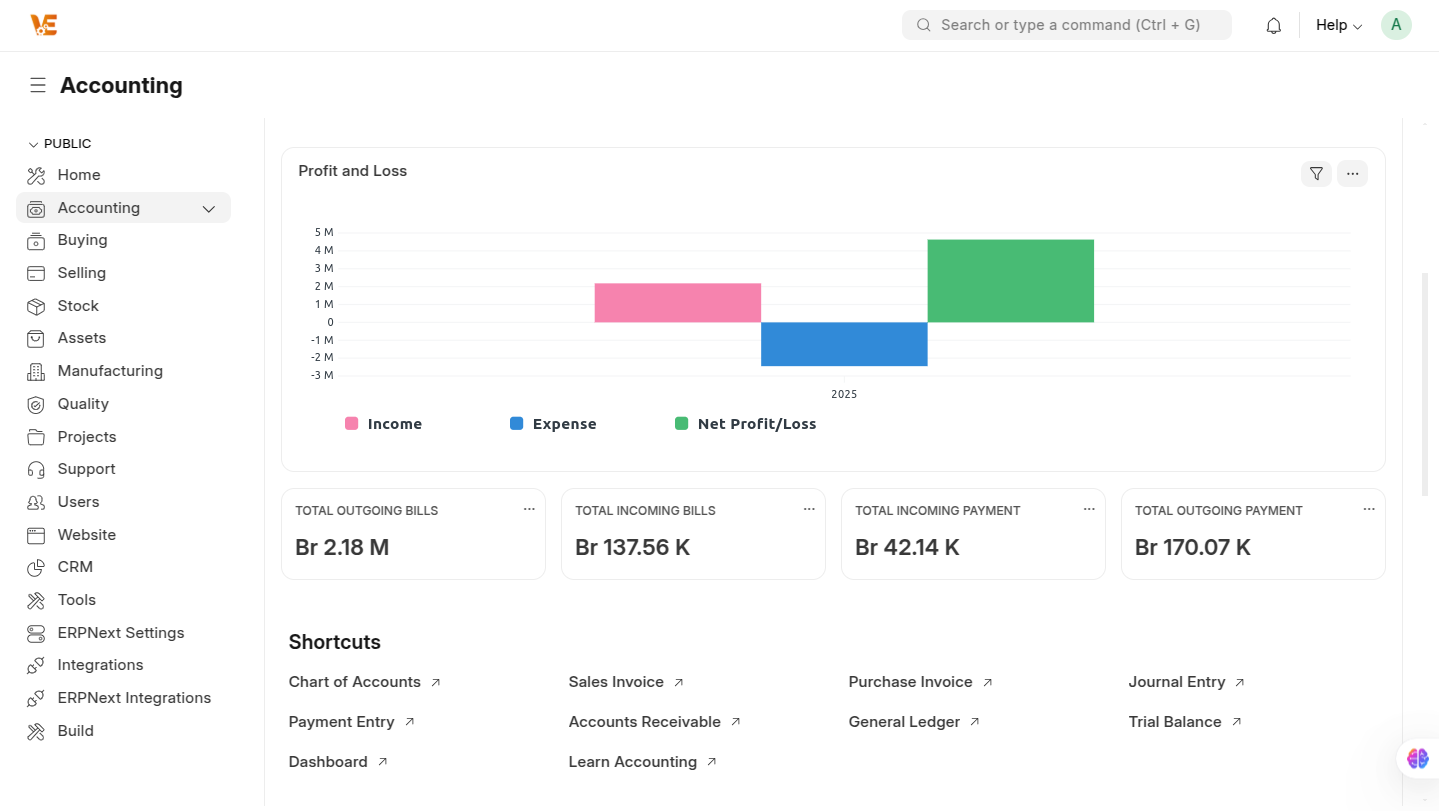
Task: Click the Br 170.07 K value
Action: 1193,548
